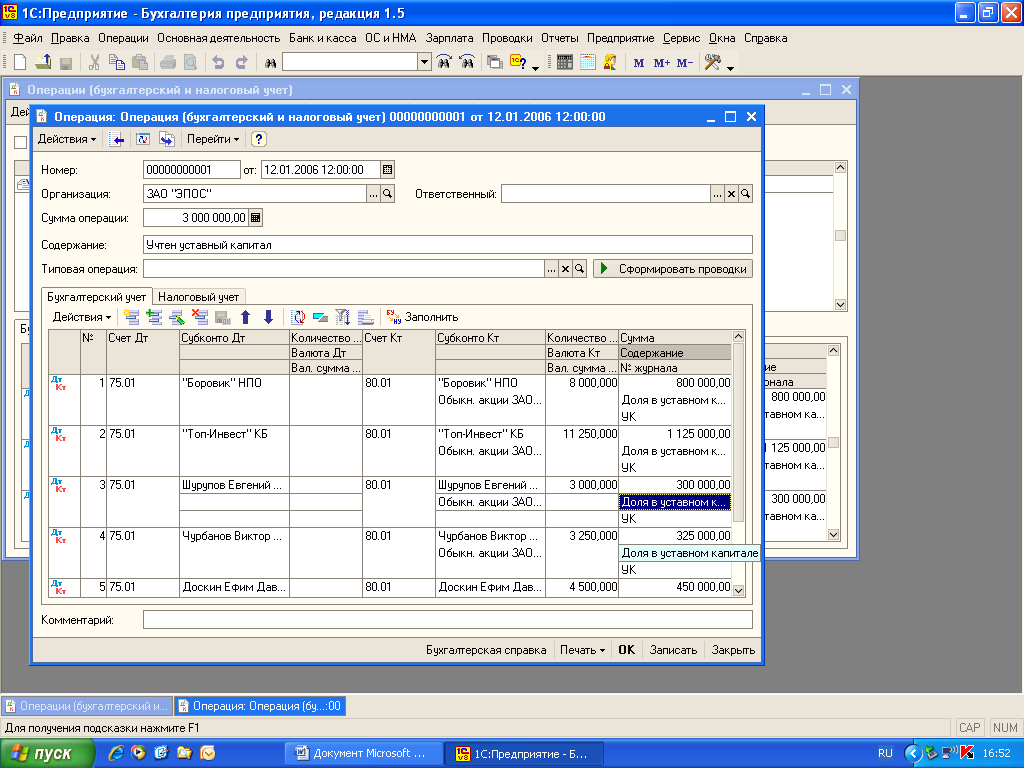Viewport: 1024px width, 768px height.
Task: Click the delete row red X icon
Action: pyautogui.click(x=200, y=317)
